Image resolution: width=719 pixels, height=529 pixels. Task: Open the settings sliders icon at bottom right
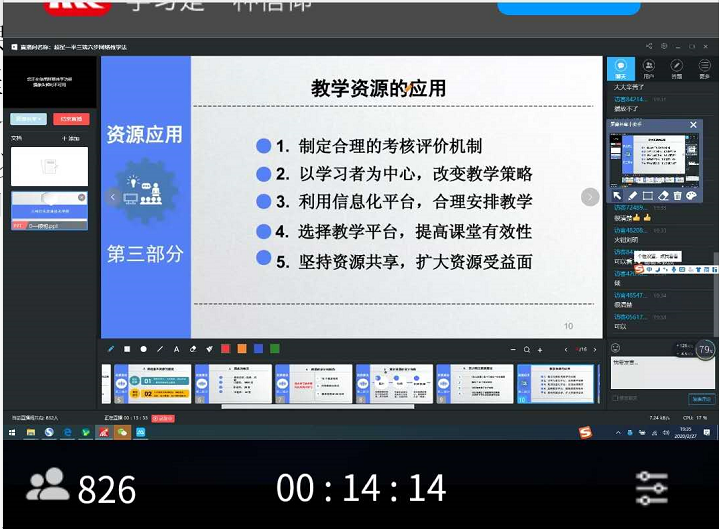(x=651, y=487)
